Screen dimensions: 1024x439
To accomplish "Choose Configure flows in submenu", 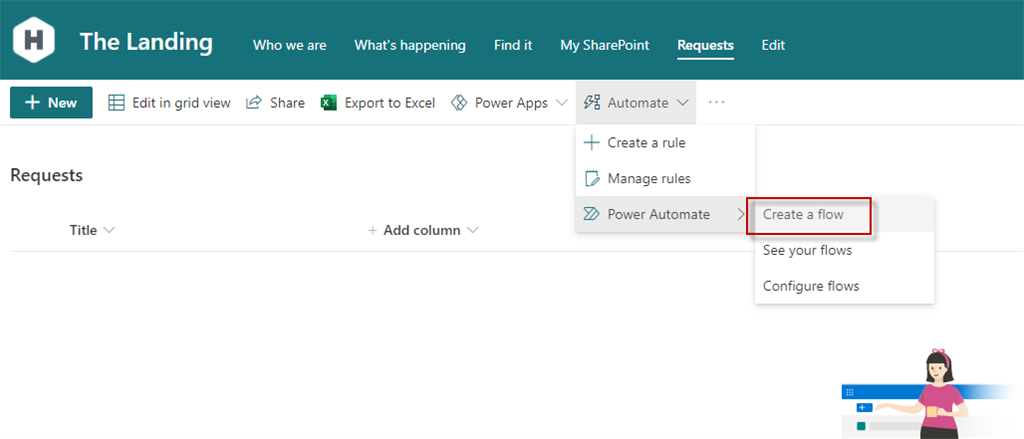I will click(x=844, y=286).
